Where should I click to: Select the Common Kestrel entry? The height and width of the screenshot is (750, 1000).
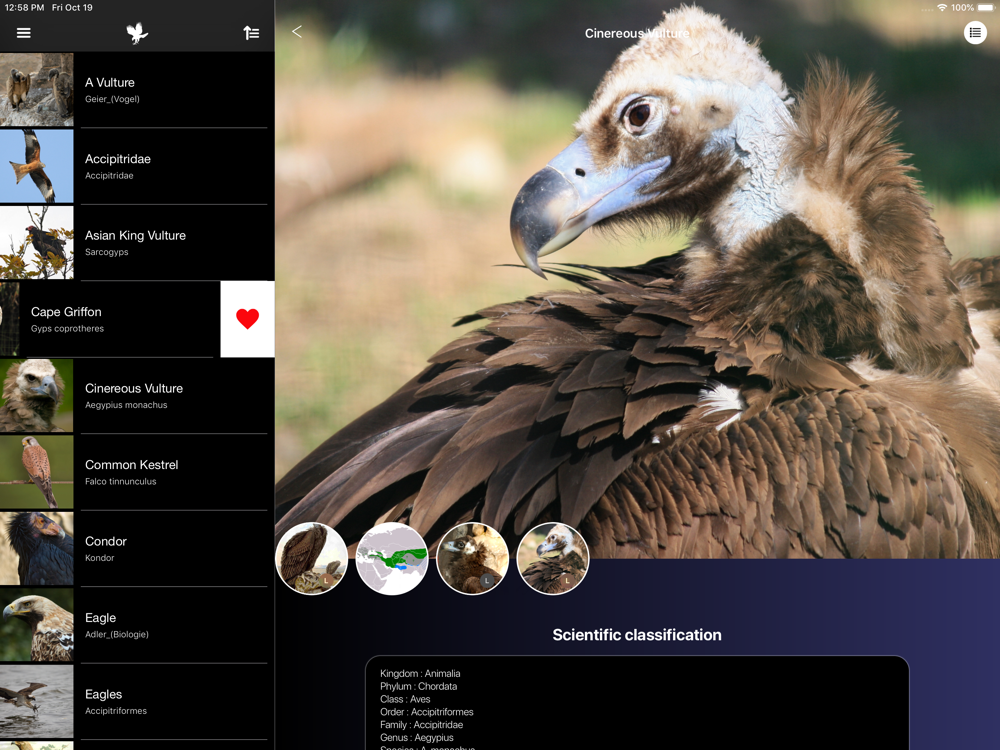tap(137, 473)
